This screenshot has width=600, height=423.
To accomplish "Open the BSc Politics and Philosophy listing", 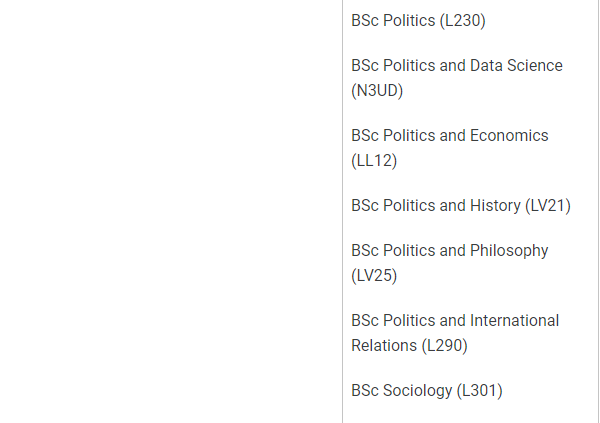I will click(x=450, y=263).
